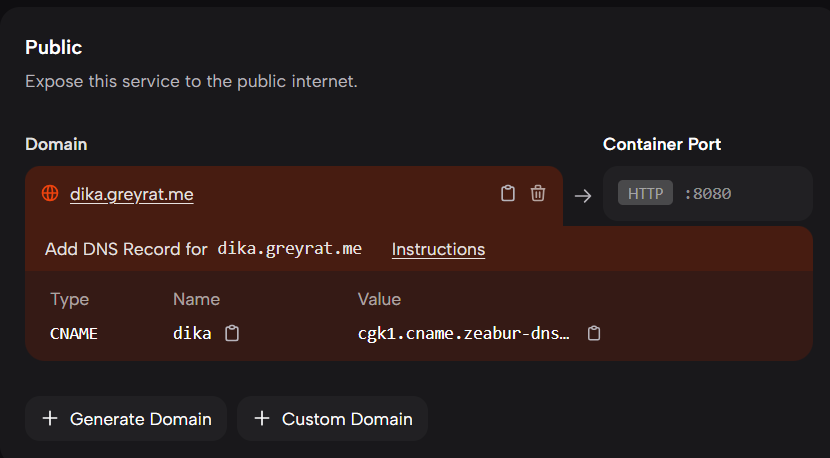This screenshot has height=458, width=830.
Task: Open the dika.greyrat.me domain link
Action: pyautogui.click(x=131, y=194)
